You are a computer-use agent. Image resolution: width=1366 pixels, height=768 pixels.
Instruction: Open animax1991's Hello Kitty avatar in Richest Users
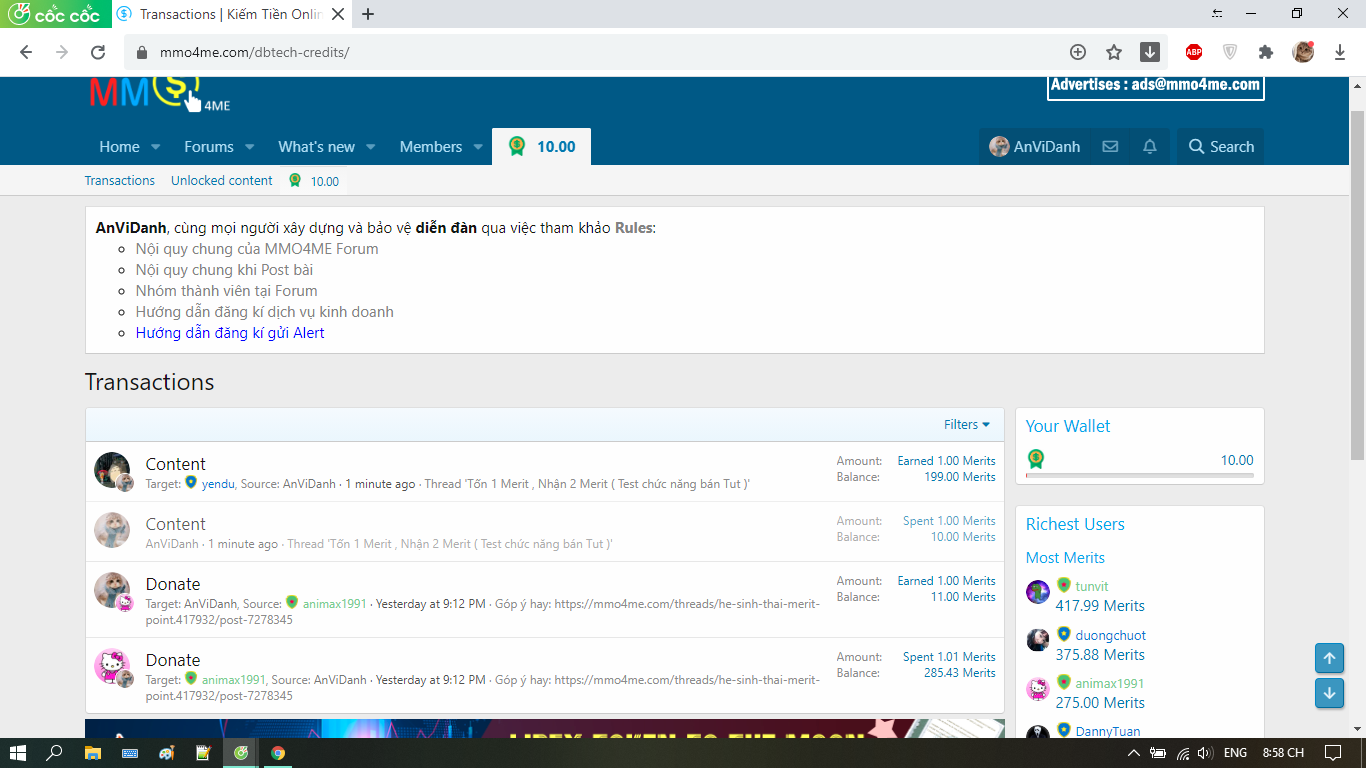pyautogui.click(x=1038, y=690)
